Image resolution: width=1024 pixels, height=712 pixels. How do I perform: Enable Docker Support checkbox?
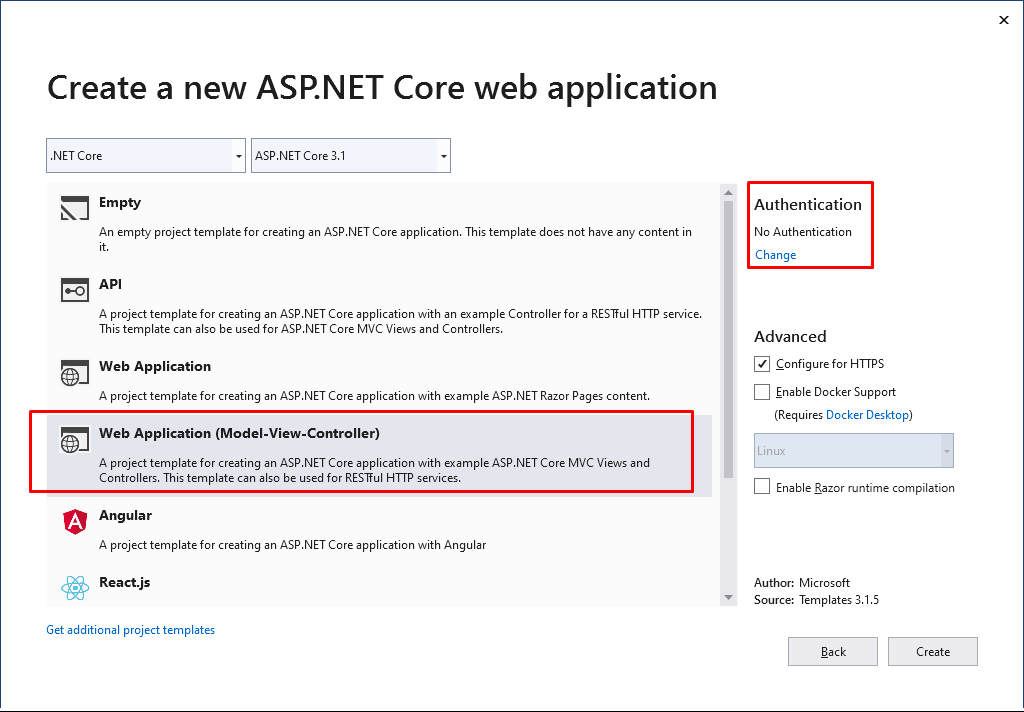(762, 392)
